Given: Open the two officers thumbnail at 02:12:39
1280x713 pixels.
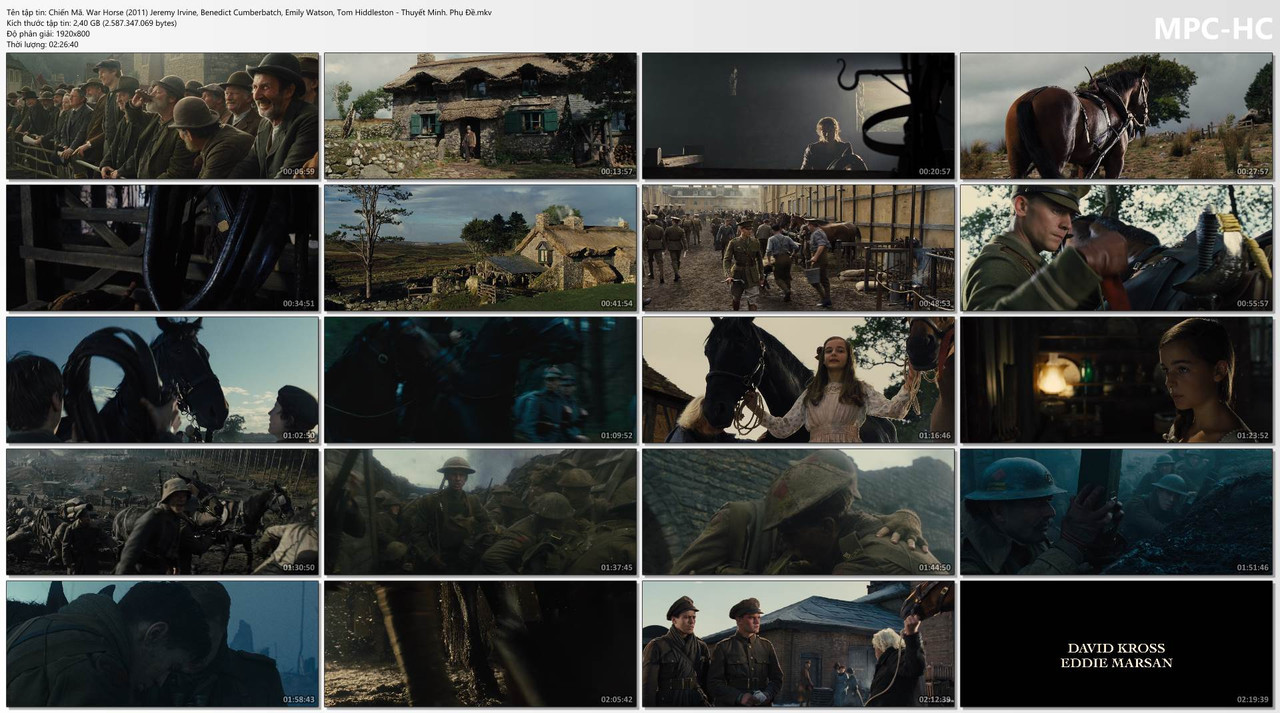Looking at the screenshot, I should [x=798, y=644].
